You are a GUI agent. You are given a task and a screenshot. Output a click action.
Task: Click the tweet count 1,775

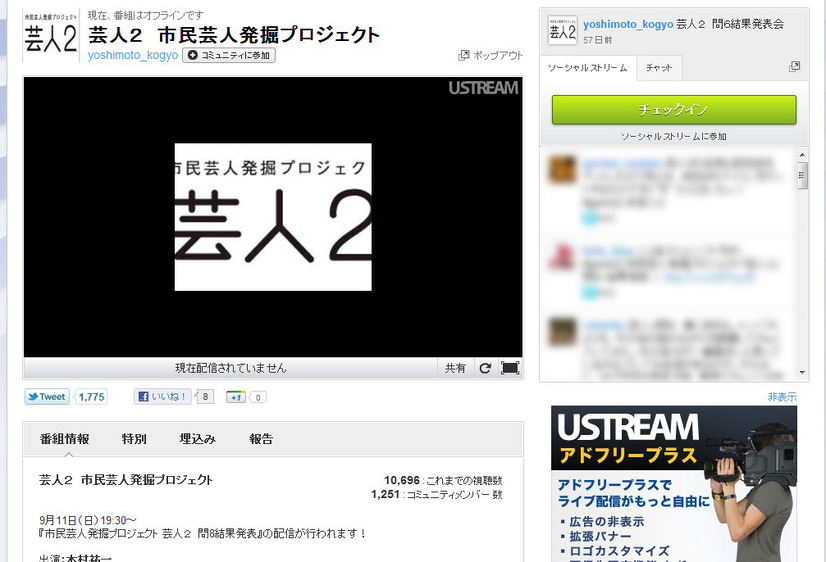tap(92, 397)
